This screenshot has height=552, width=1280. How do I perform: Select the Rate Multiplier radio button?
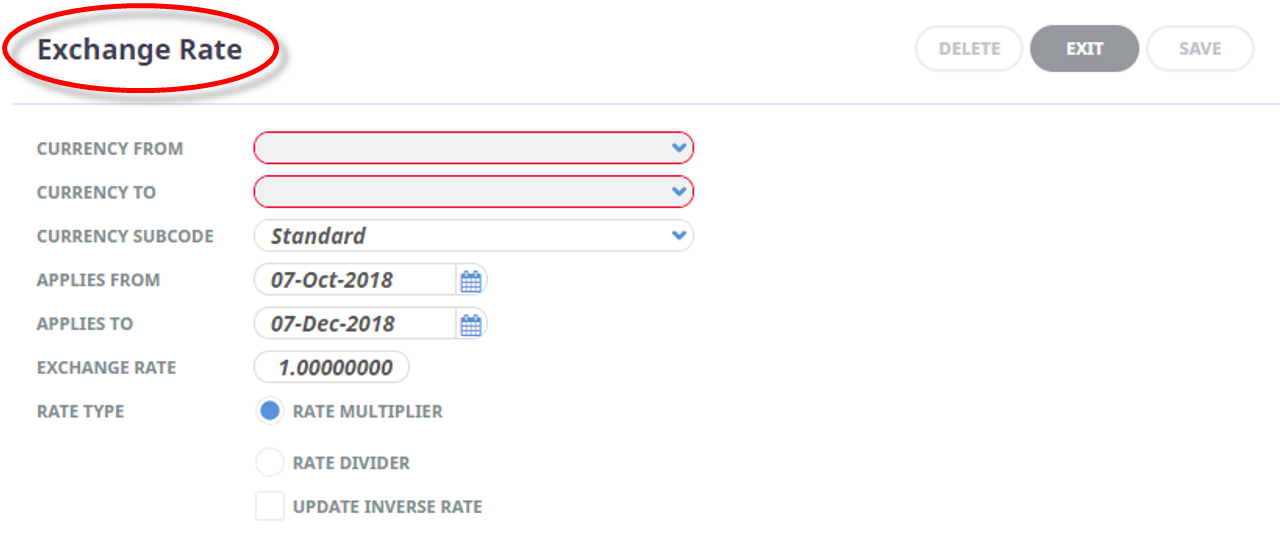coord(270,411)
